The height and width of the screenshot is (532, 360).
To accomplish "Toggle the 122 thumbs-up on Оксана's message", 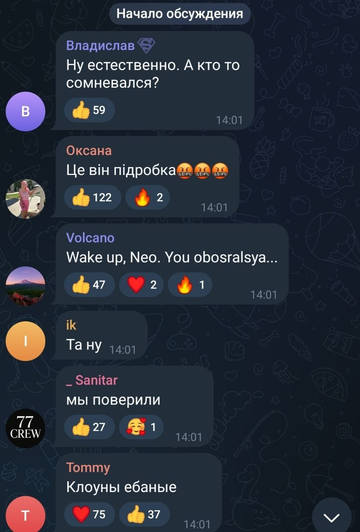I will [x=93, y=197].
